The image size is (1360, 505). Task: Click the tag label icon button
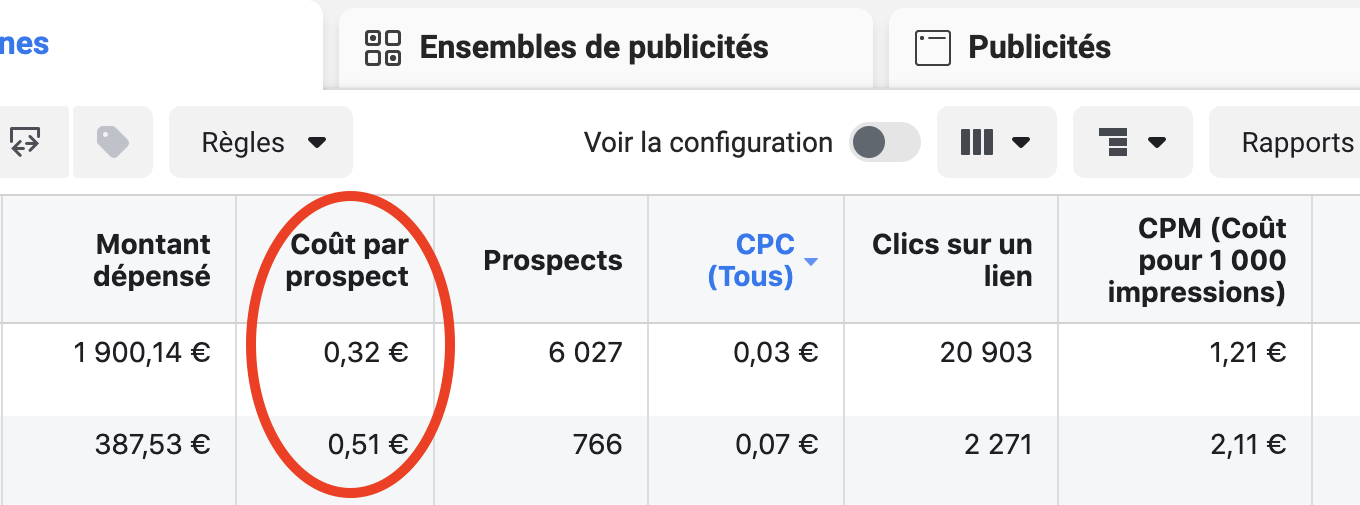coord(113,142)
